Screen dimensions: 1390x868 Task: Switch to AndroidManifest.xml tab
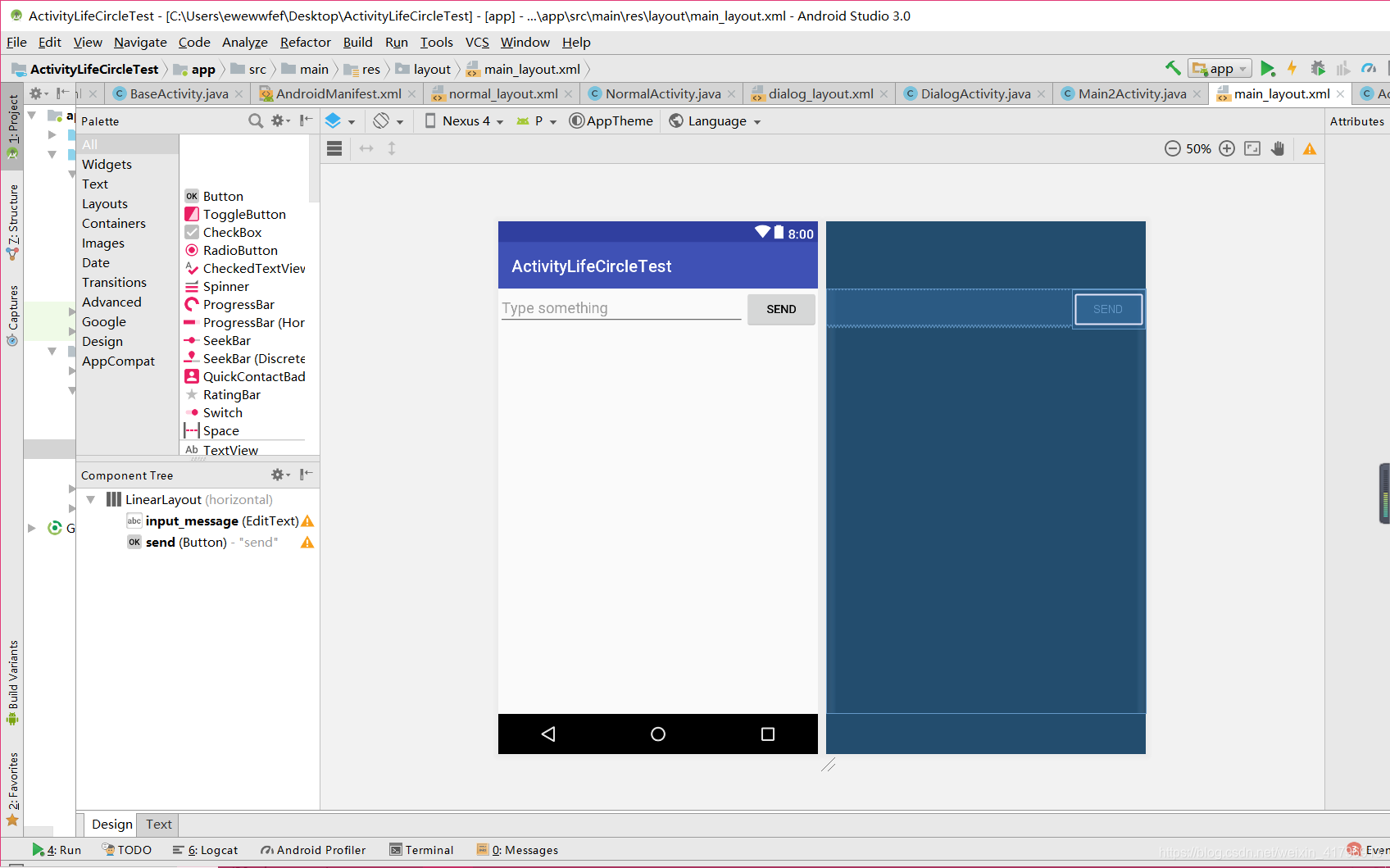pos(338,93)
